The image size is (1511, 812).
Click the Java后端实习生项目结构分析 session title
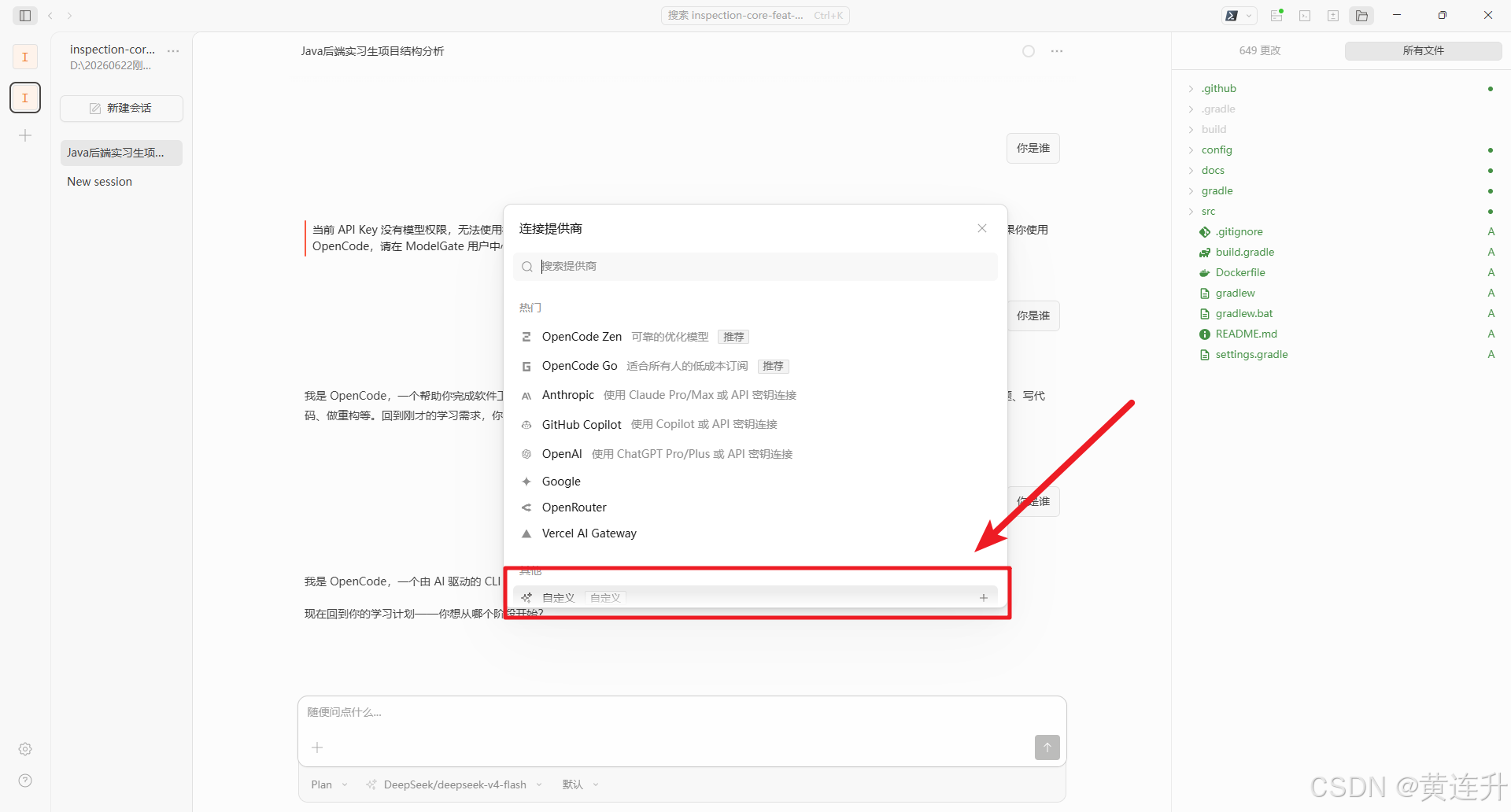(372, 51)
